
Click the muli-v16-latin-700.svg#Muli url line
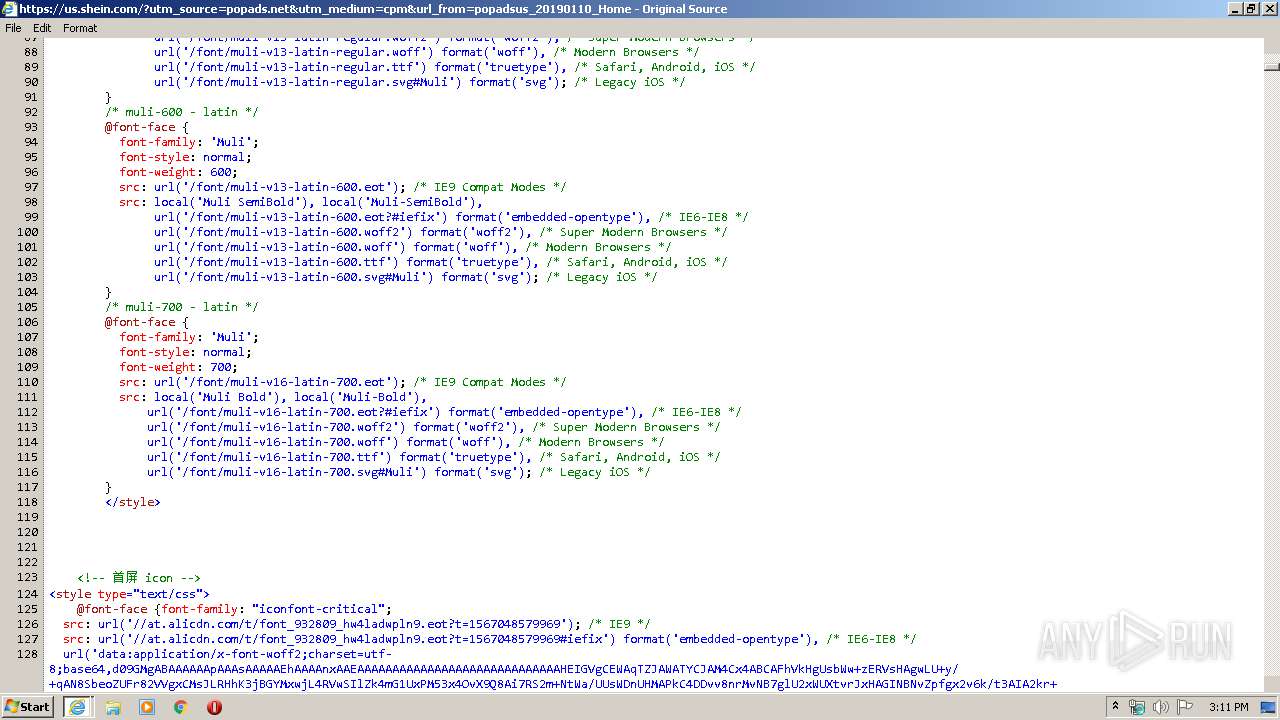pyautogui.click(x=398, y=472)
